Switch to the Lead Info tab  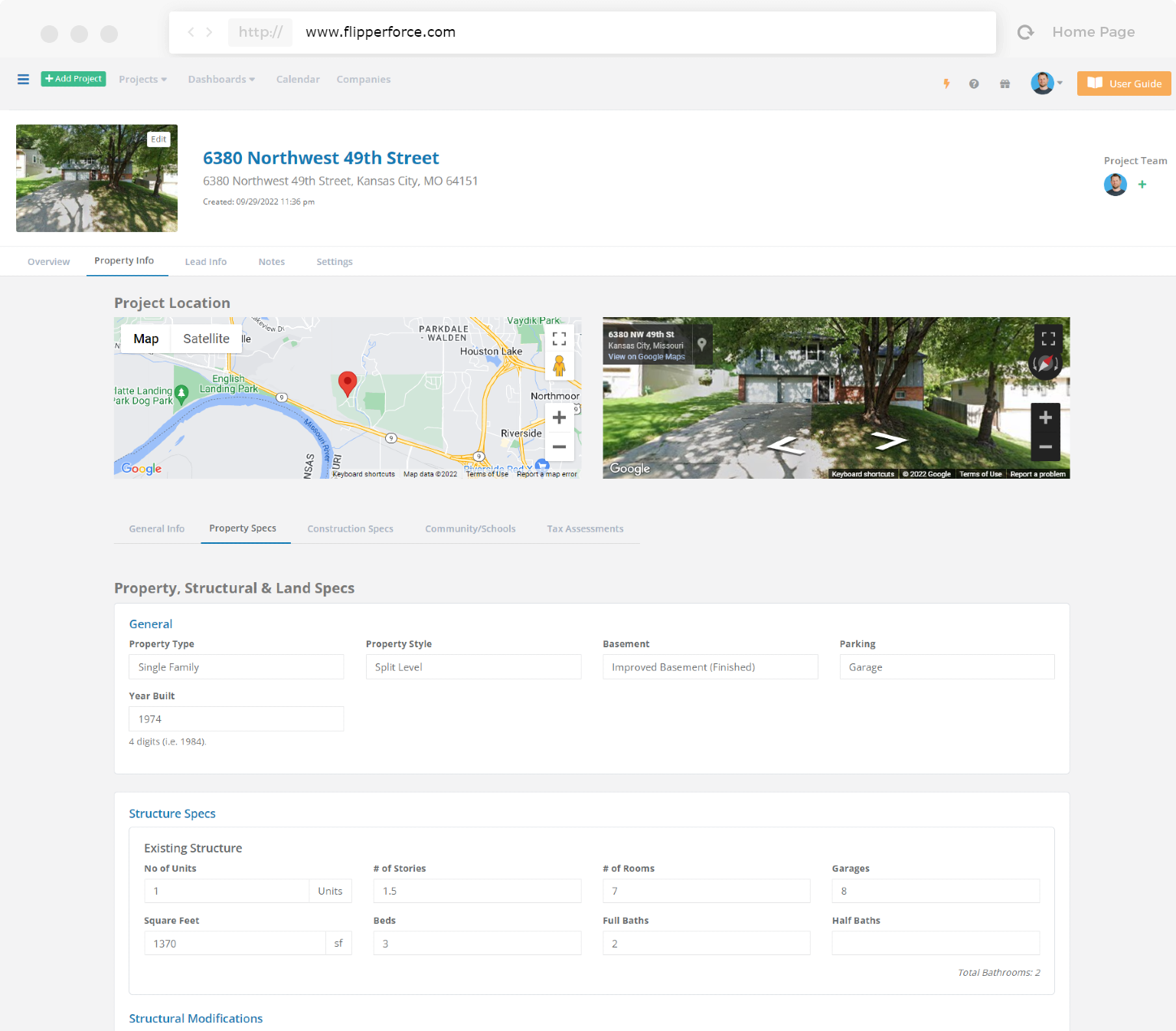tap(205, 261)
